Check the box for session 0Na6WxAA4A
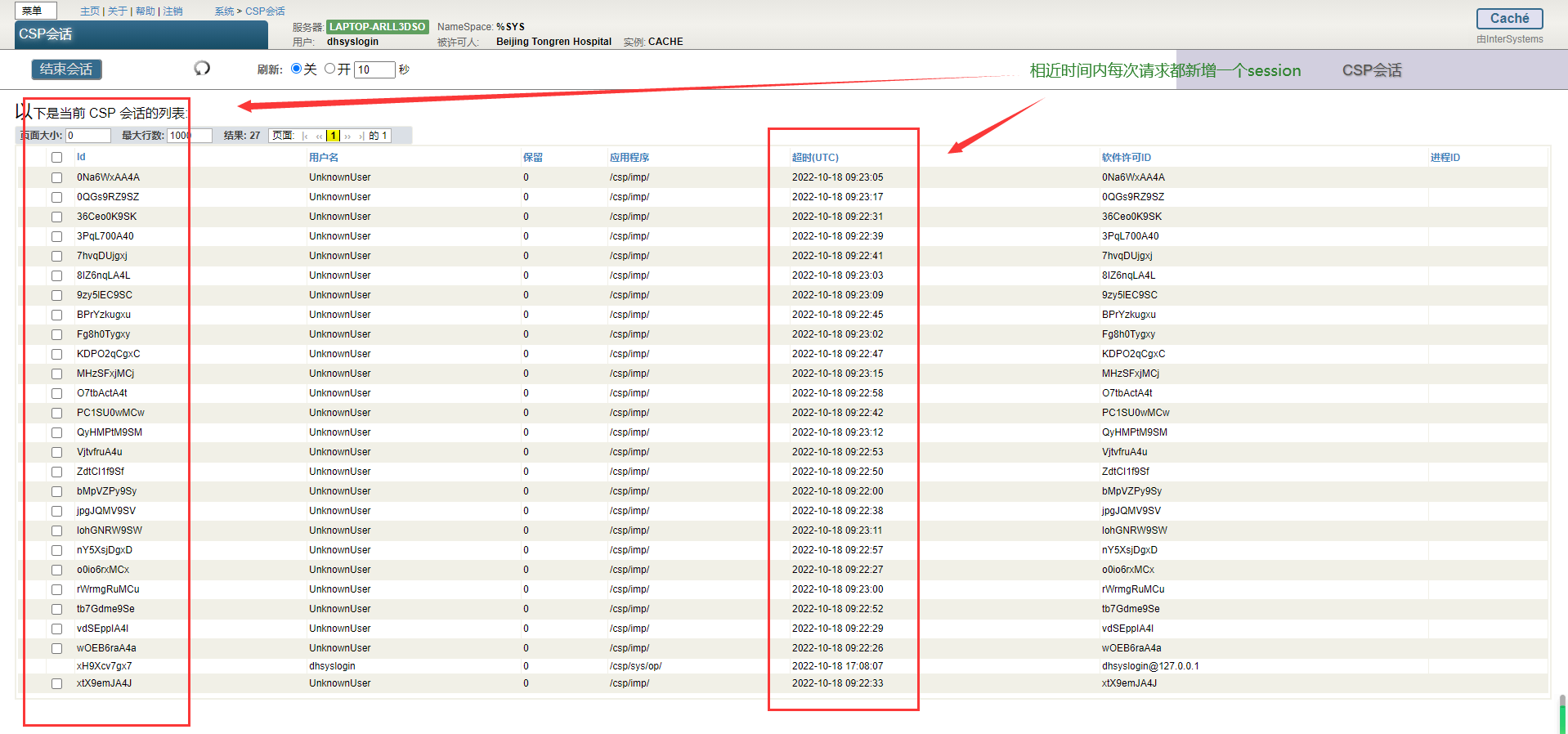1568x734 pixels. pos(56,177)
